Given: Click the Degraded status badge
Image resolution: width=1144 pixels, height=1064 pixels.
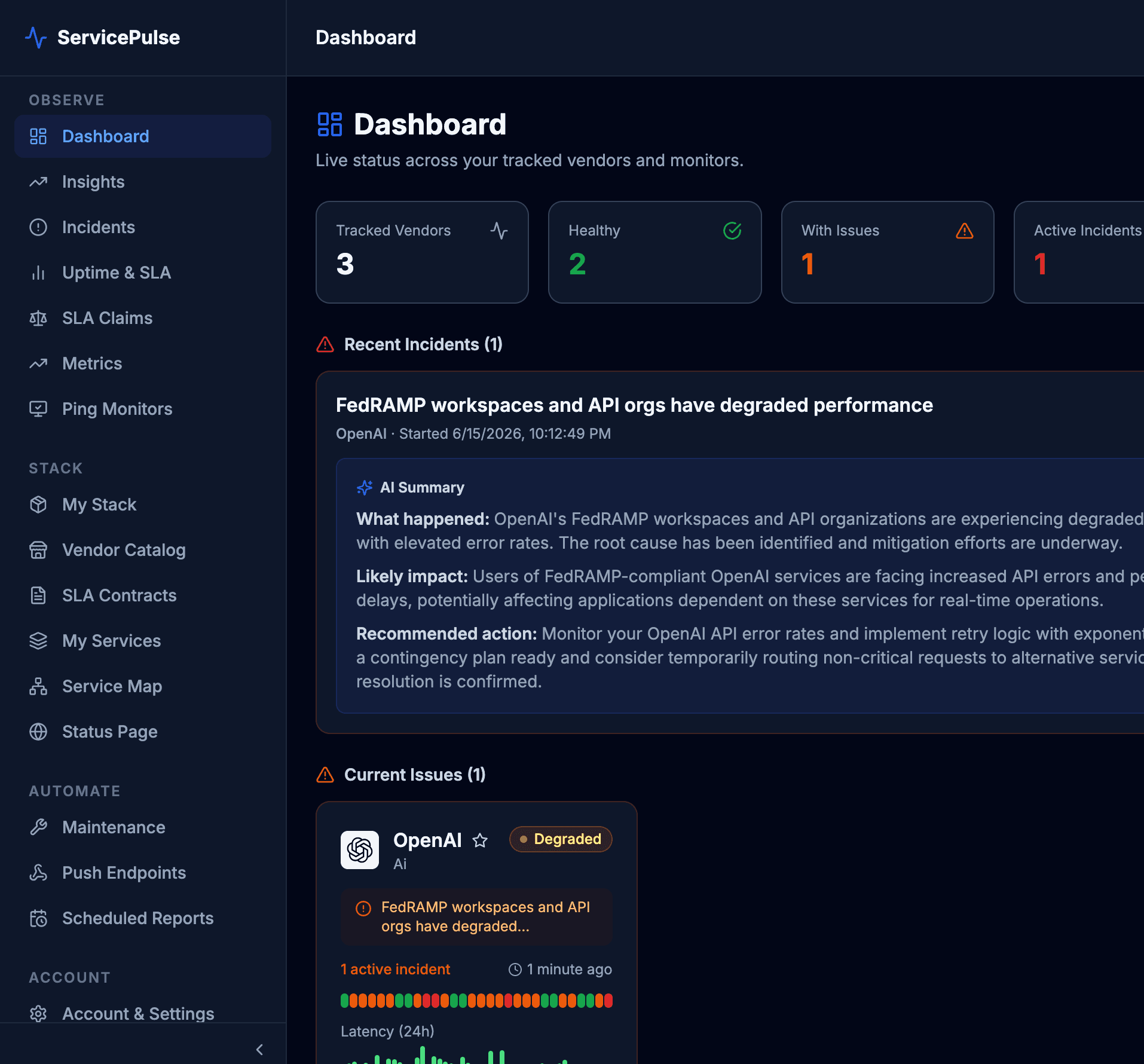Looking at the screenshot, I should [561, 839].
